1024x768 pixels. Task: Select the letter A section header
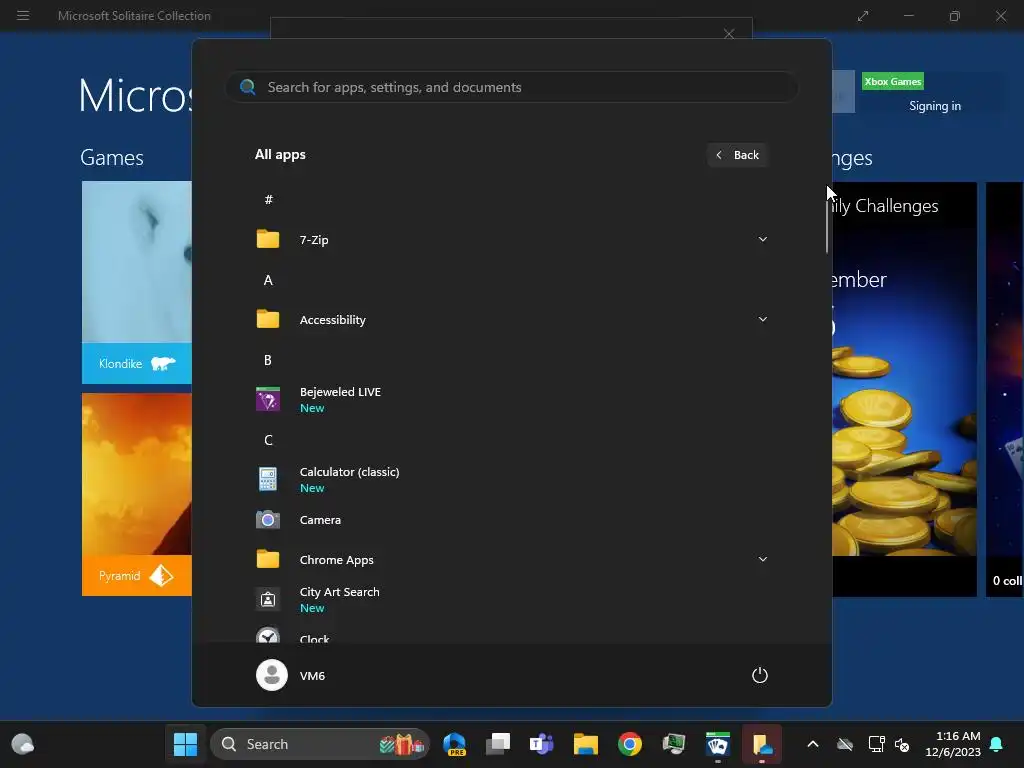point(268,280)
